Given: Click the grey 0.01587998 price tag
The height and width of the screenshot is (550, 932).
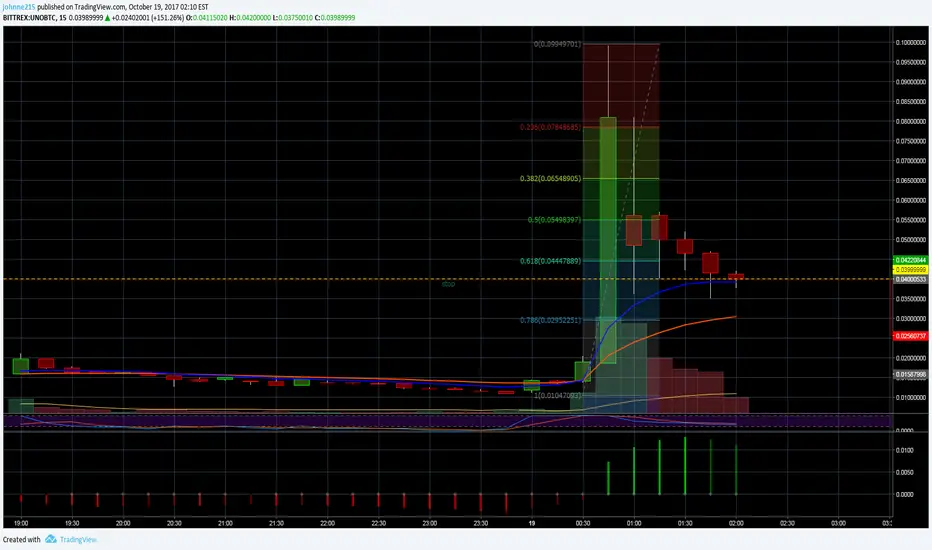Looking at the screenshot, I should pos(911,375).
